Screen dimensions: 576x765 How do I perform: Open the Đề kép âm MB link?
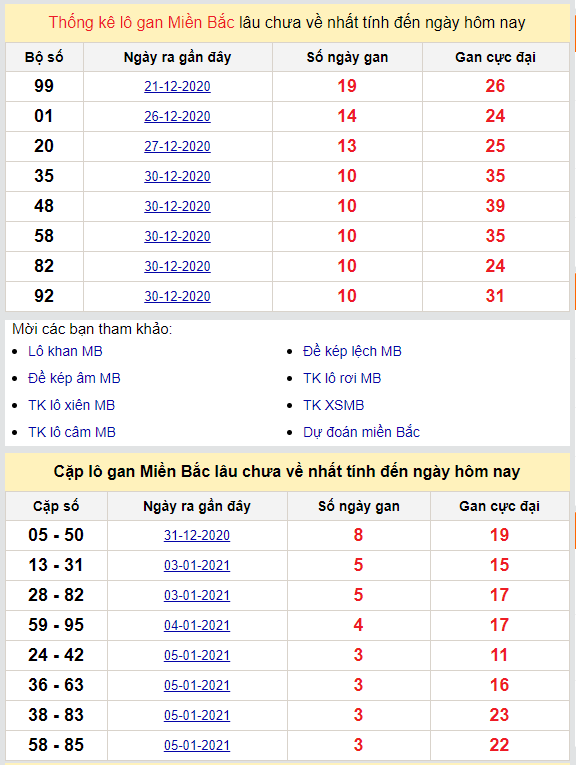(74, 378)
